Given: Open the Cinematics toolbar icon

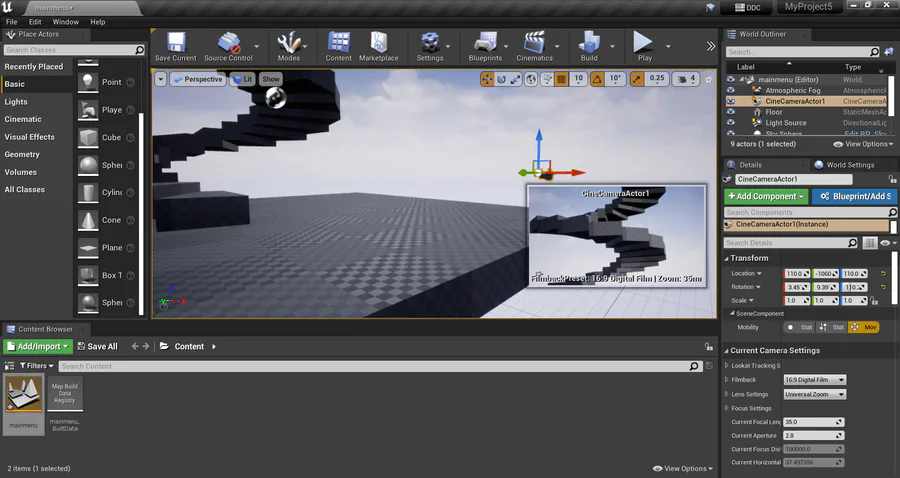Looking at the screenshot, I should click(534, 46).
